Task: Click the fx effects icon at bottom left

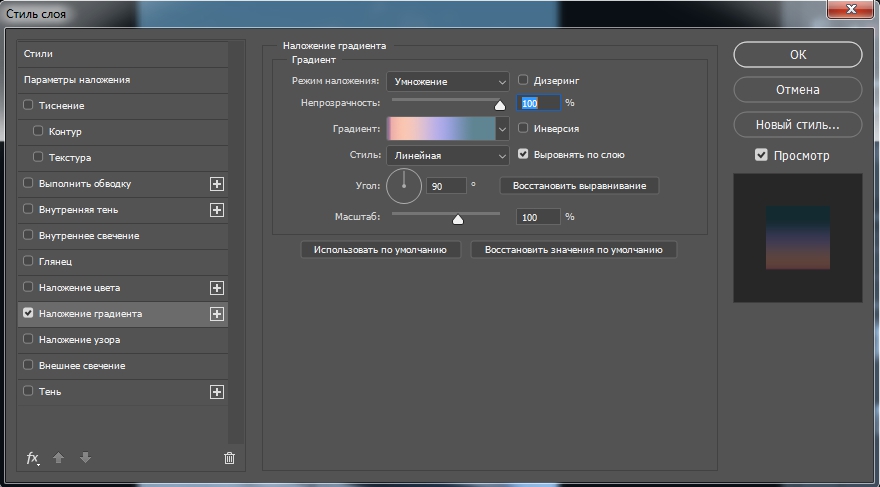Action: point(32,458)
